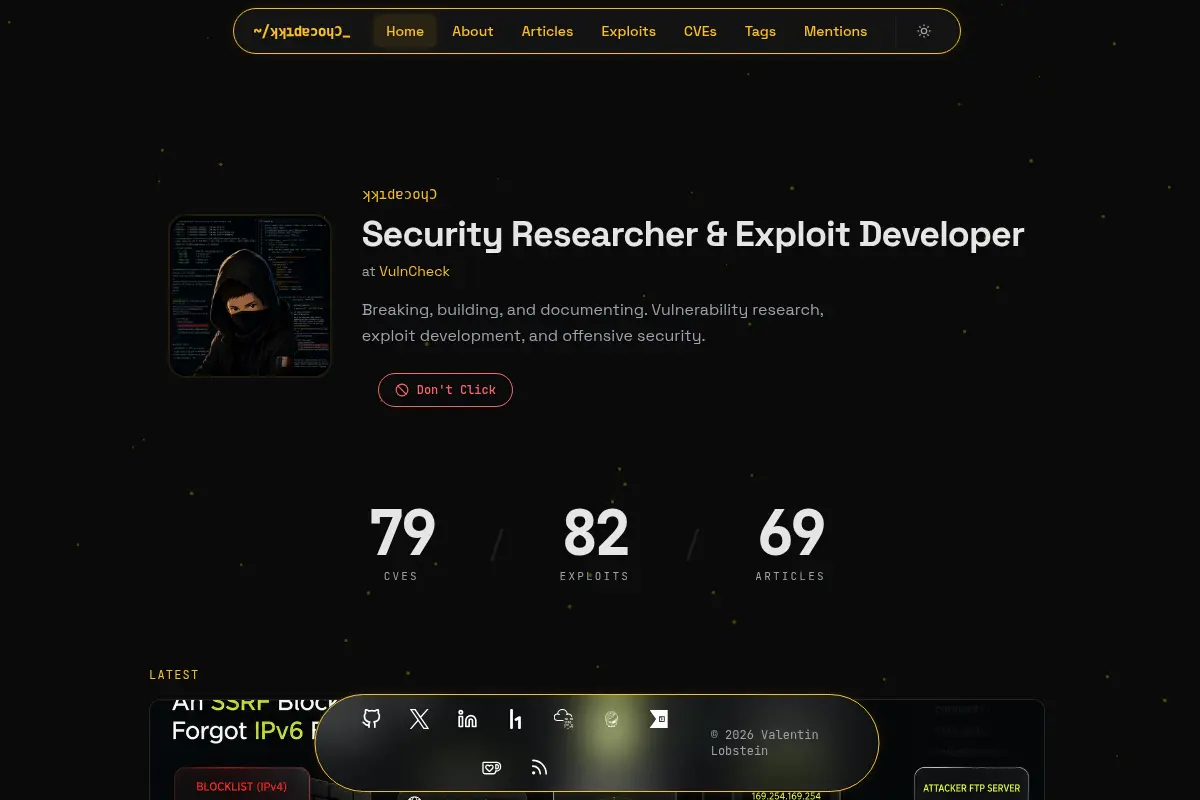Click the 69 Articles statistic
The height and width of the screenshot is (800, 1200).
pyautogui.click(x=790, y=544)
